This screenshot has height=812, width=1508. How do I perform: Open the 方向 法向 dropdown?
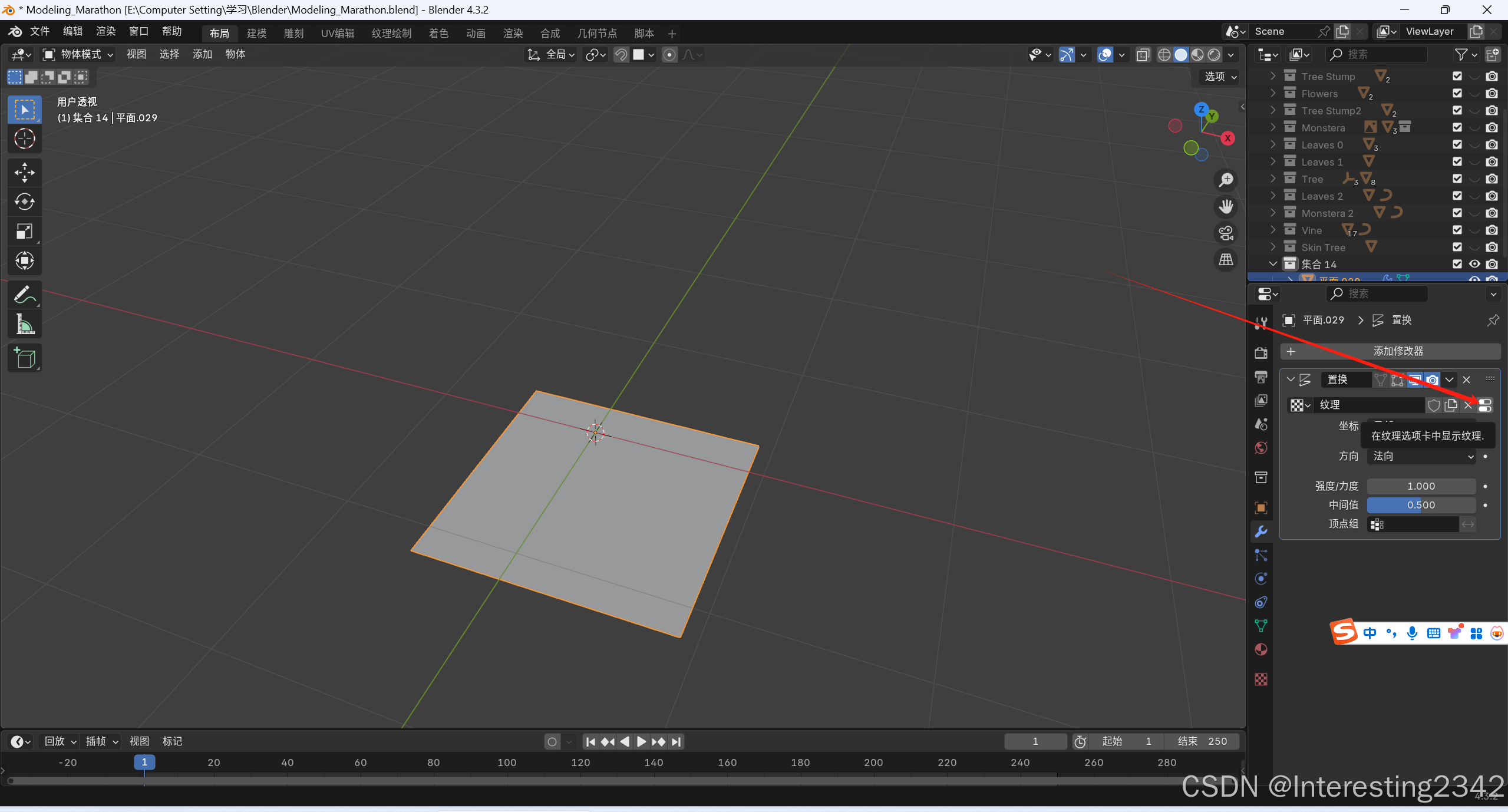(x=1421, y=456)
